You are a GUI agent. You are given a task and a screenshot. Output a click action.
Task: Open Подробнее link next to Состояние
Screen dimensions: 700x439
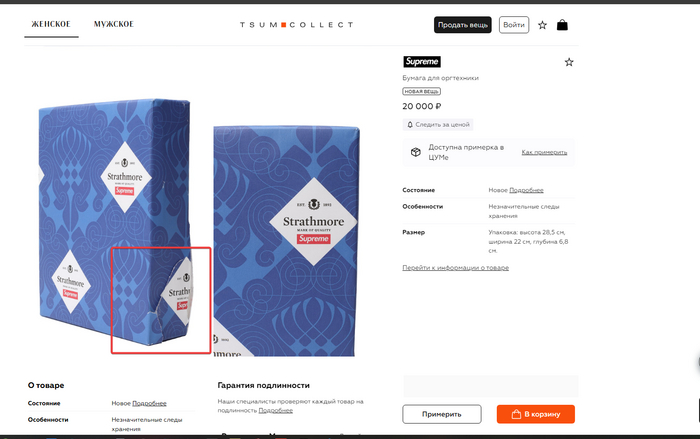[x=526, y=190]
